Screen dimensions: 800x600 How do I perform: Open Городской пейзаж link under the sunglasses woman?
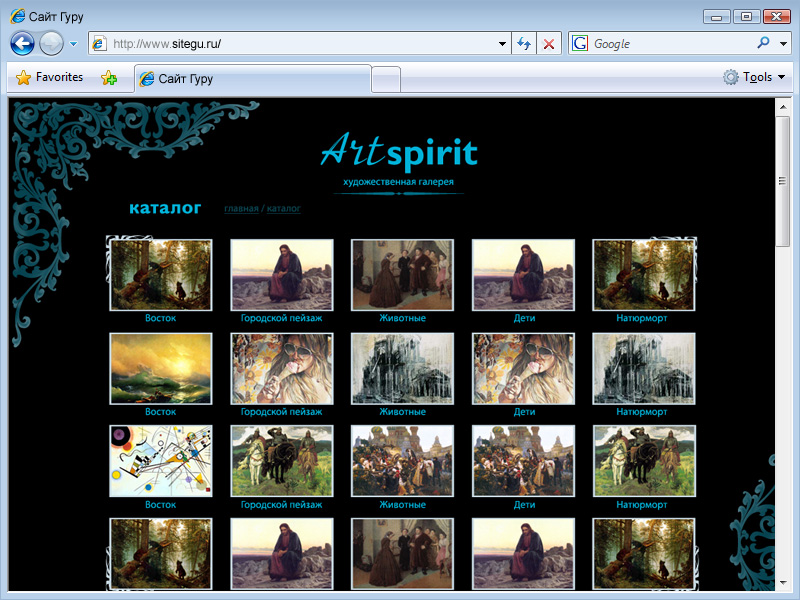pyautogui.click(x=282, y=412)
